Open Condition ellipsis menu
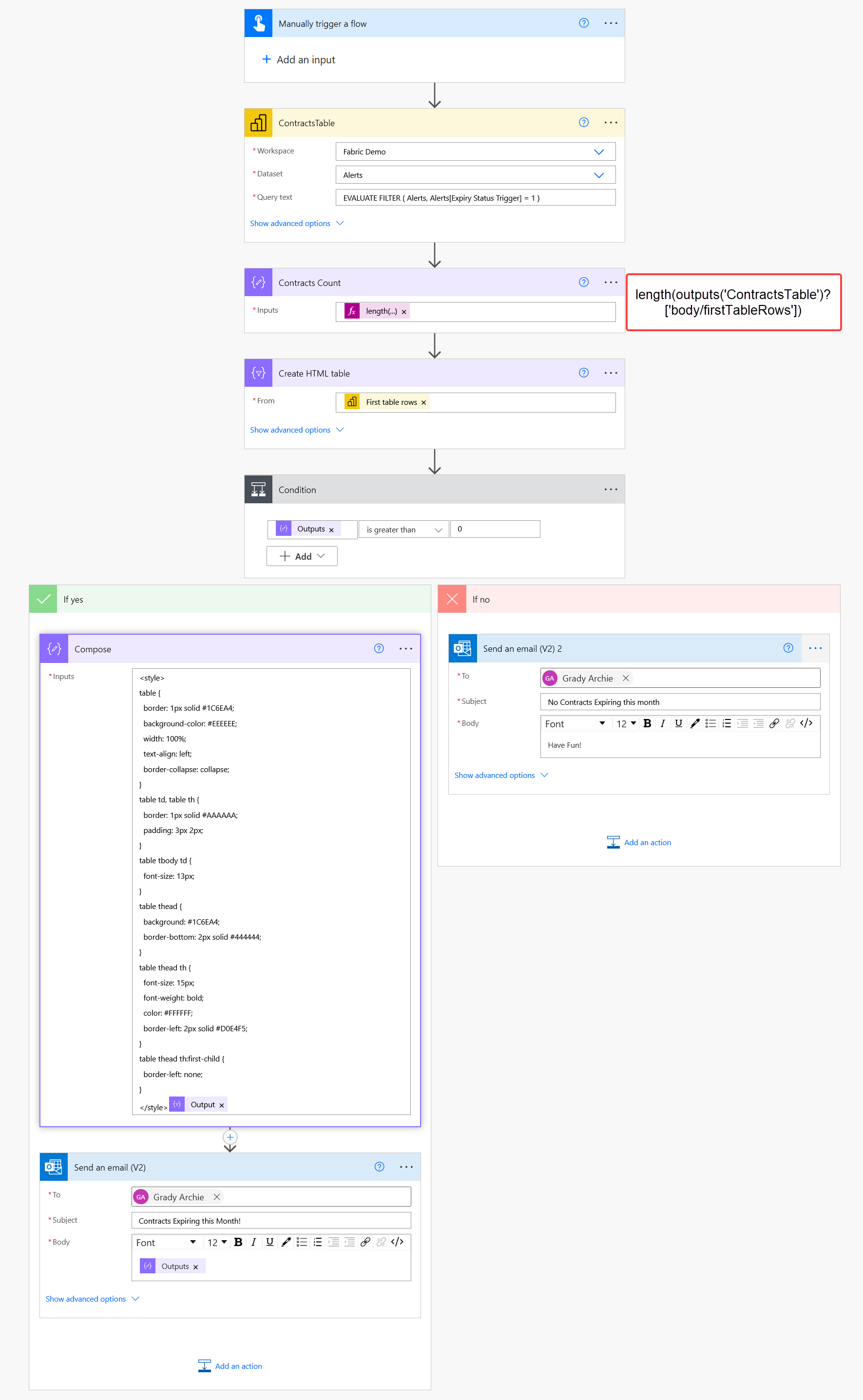This screenshot has width=863, height=1400. 611,490
